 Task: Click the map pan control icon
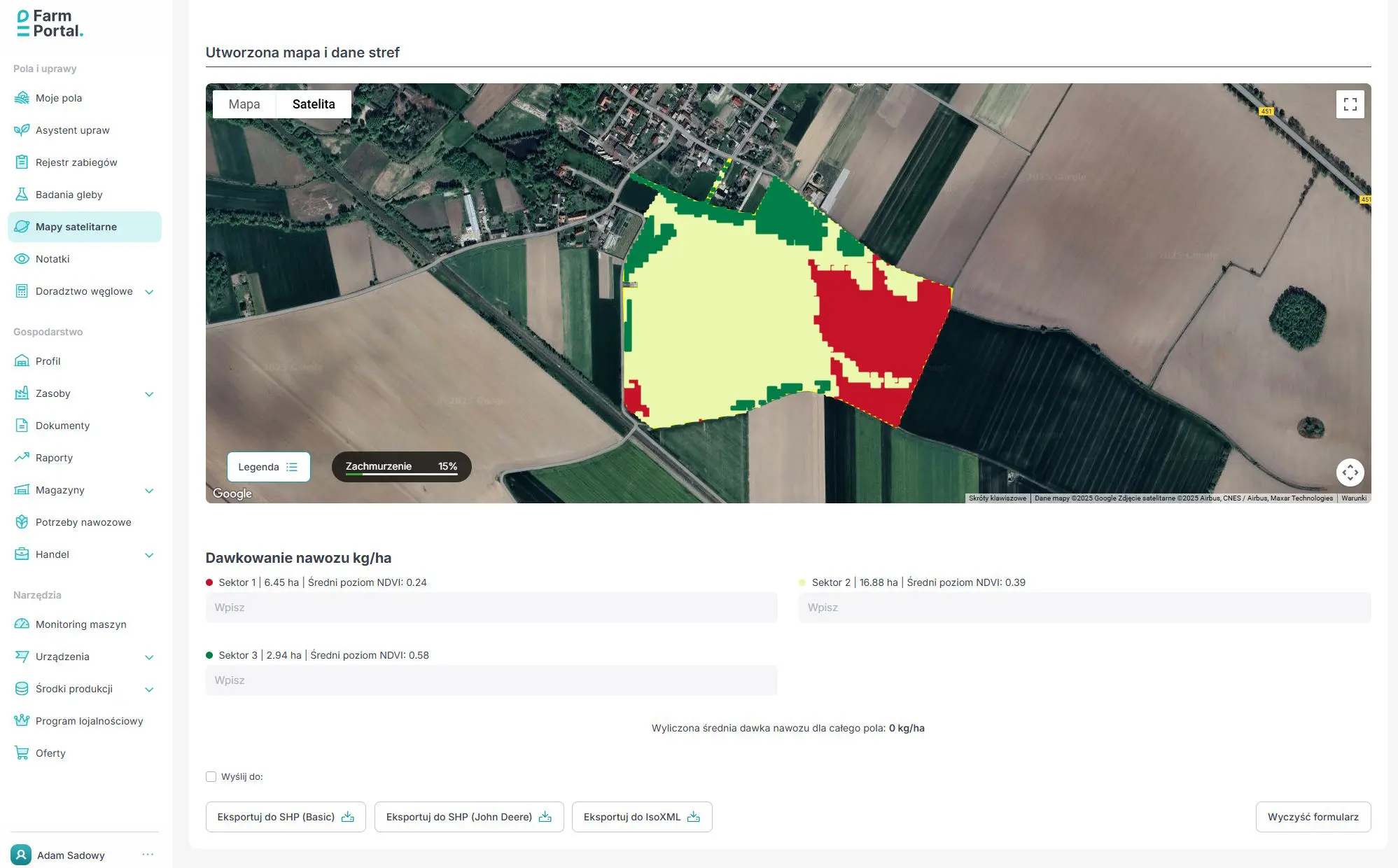(1350, 472)
